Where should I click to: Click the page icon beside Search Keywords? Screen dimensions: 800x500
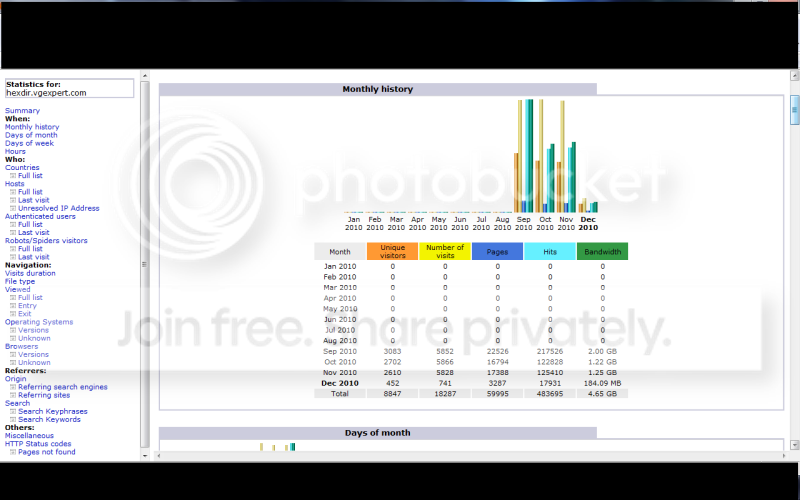[x=13, y=419]
